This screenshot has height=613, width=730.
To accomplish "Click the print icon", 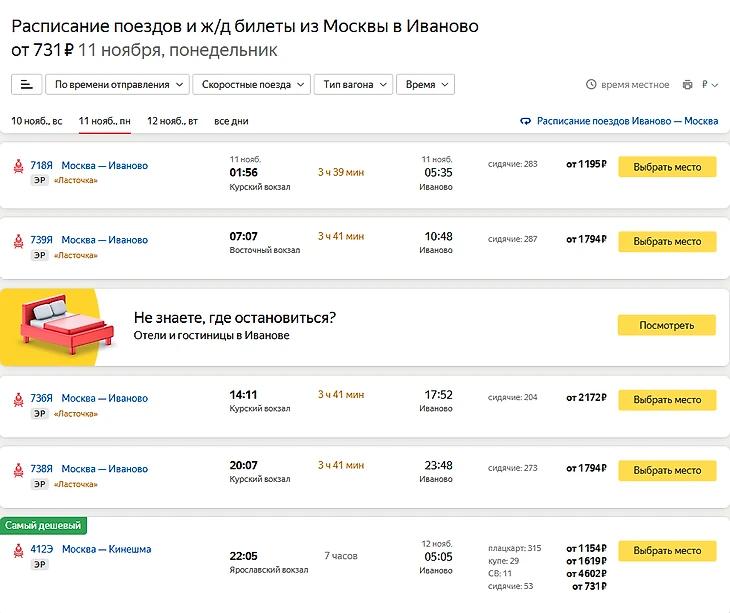I will pos(687,86).
